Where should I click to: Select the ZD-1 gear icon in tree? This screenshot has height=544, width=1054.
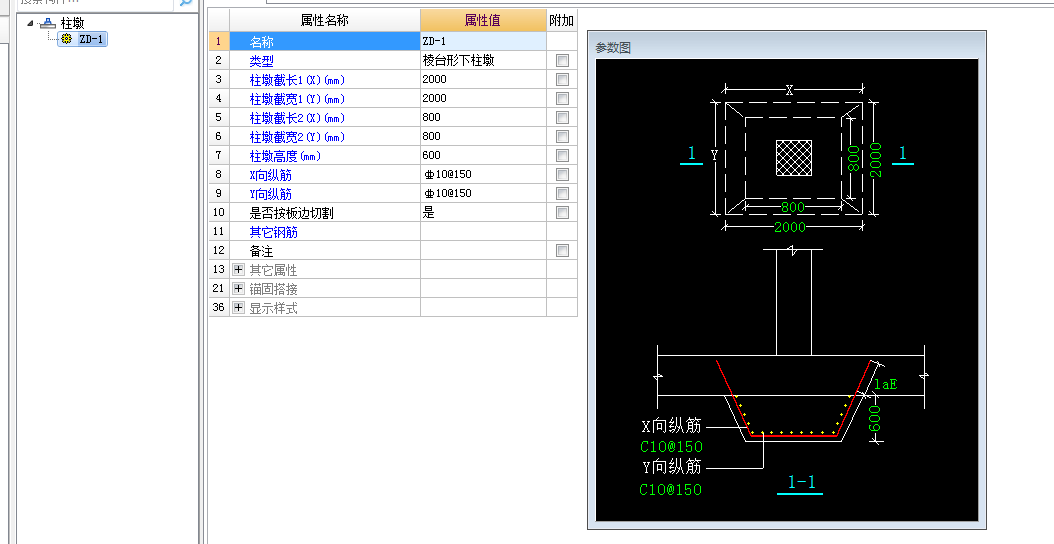click(x=66, y=39)
